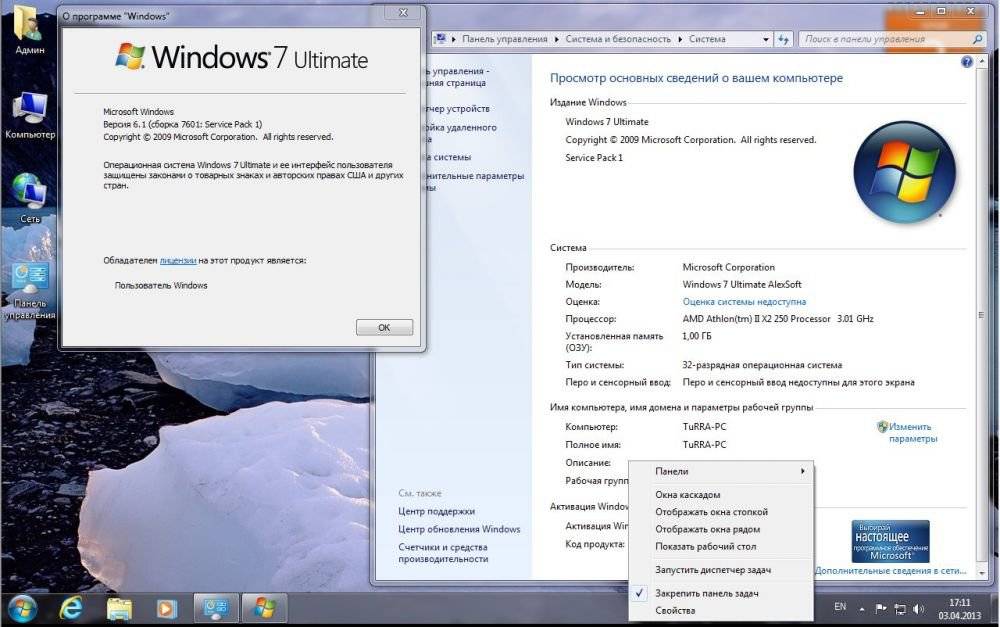
Task: Open the лицензии link in dialog
Action: pyautogui.click(x=178, y=260)
